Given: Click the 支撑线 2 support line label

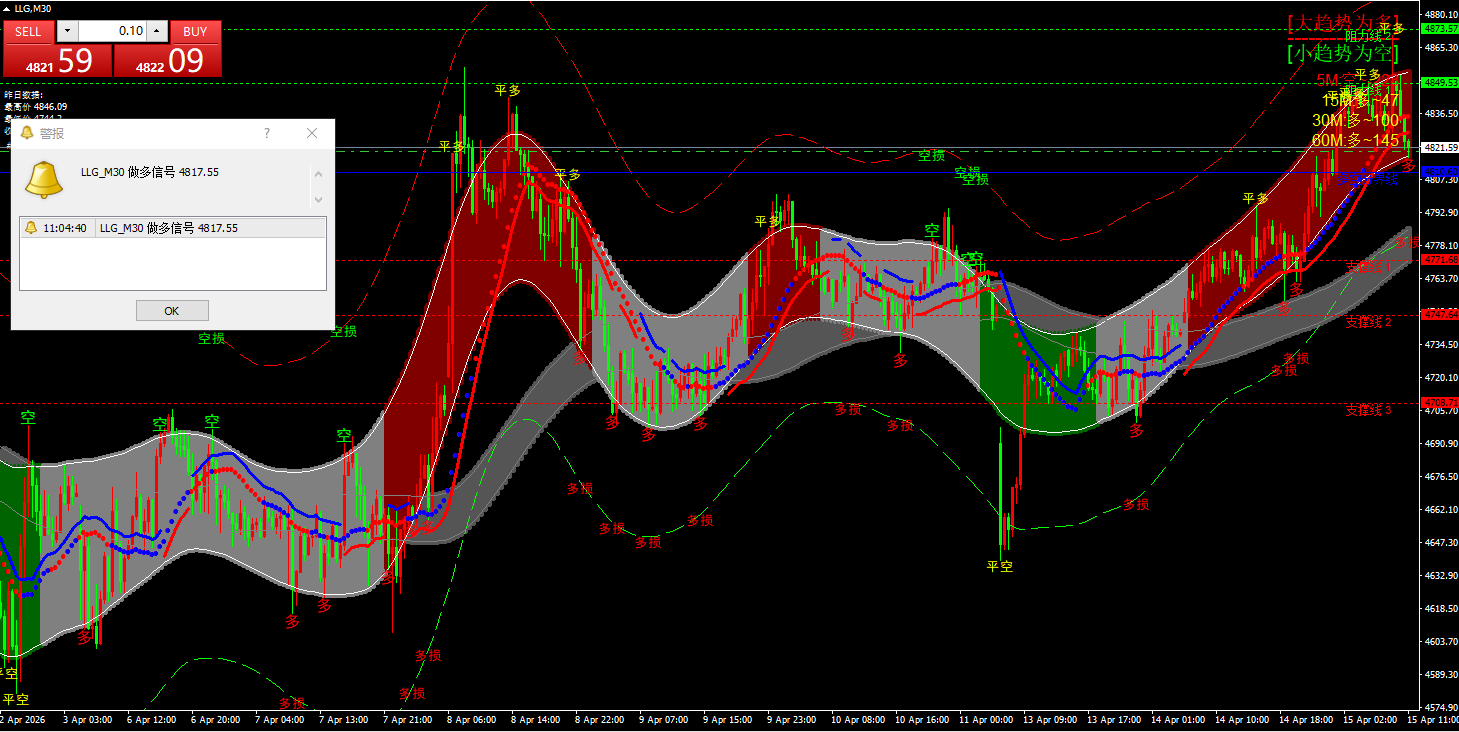Looking at the screenshot, I should coord(1369,322).
